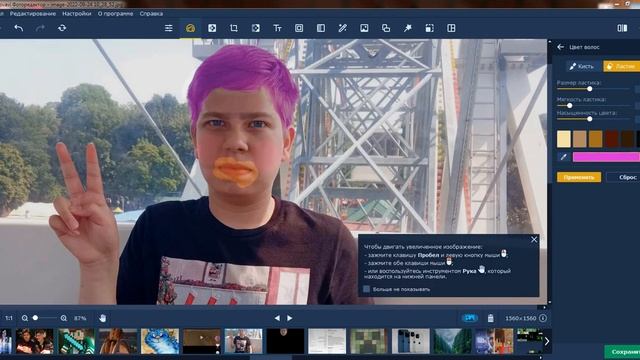Open the magic wand enhancement tool
Screen dimensions: 640x360
(342, 28)
